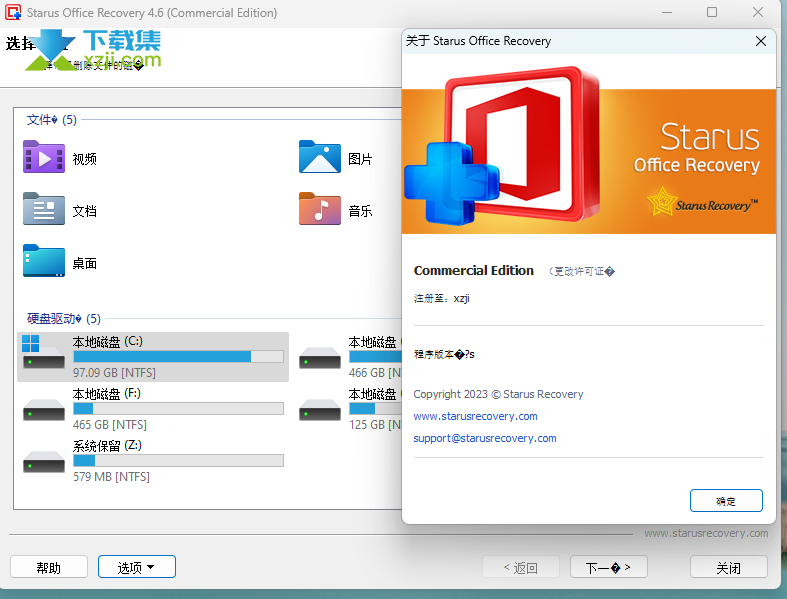Minimize the Starus Office Recovery window
Image resolution: width=787 pixels, height=599 pixels.
pyautogui.click(x=667, y=12)
